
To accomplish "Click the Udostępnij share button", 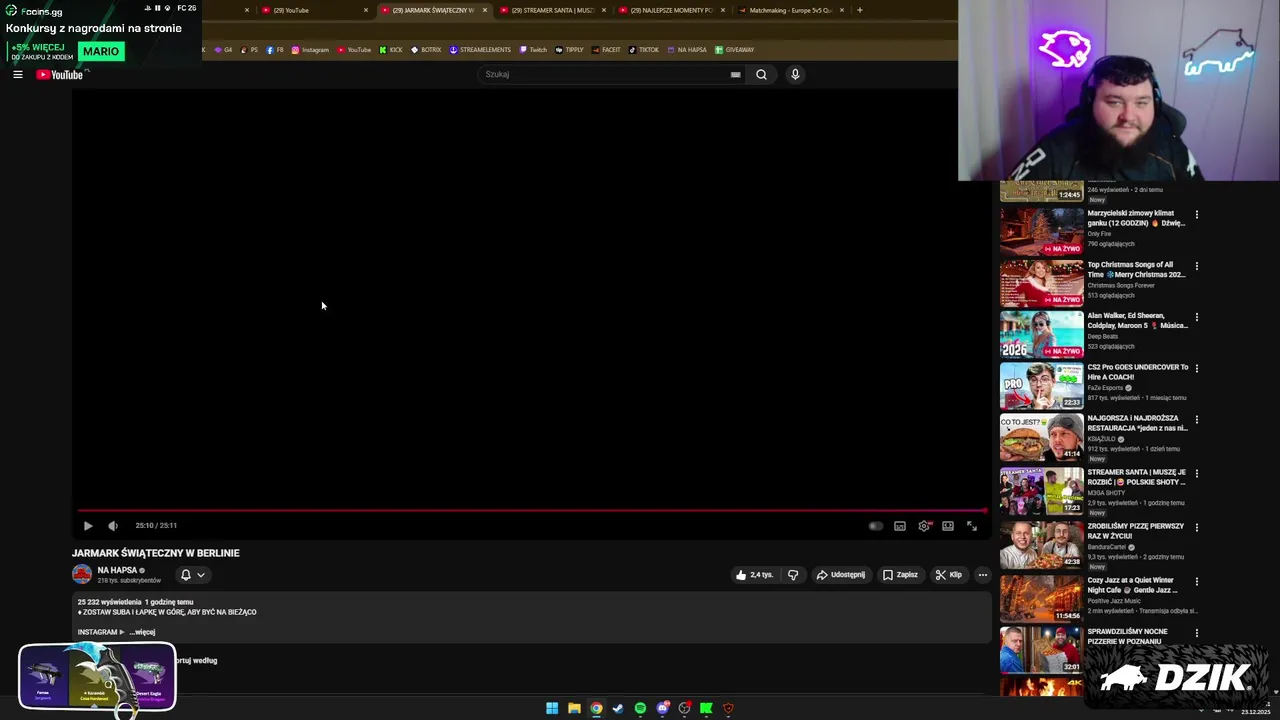I will [x=840, y=575].
